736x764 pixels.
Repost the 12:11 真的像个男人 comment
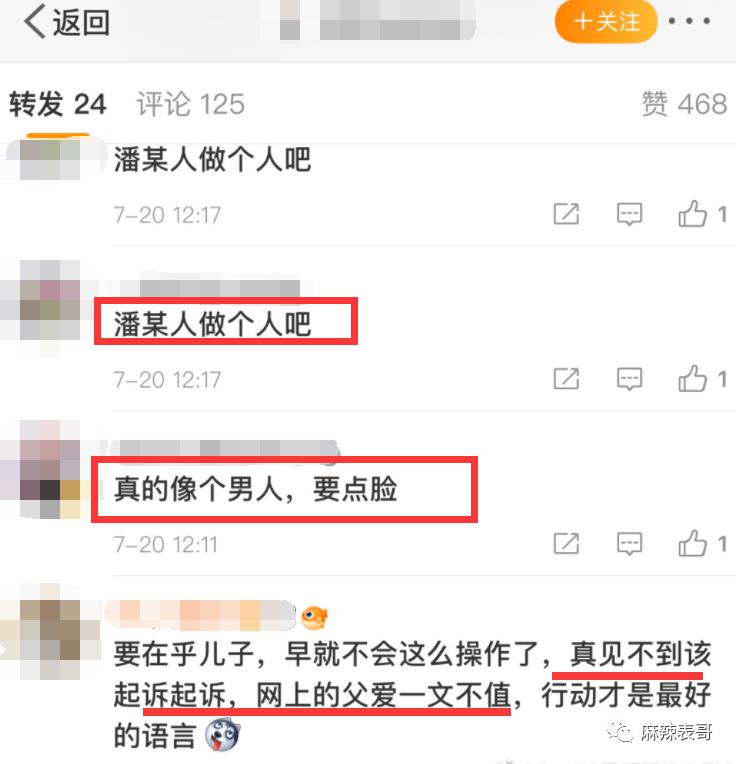tap(566, 543)
